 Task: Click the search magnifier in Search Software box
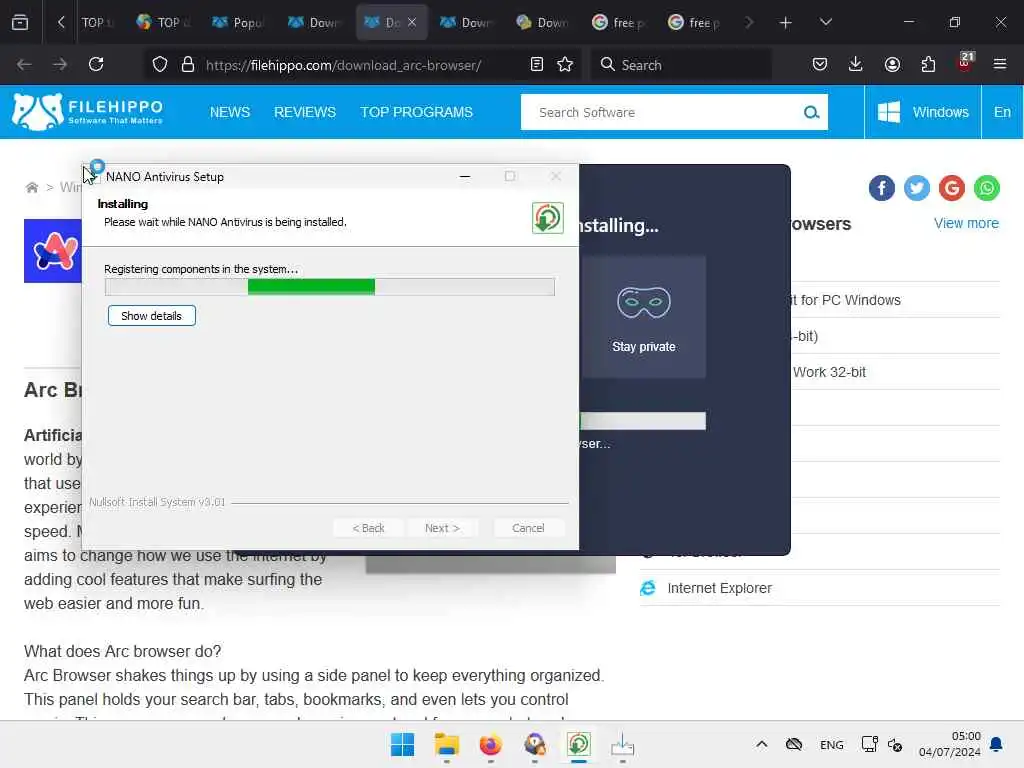811,112
